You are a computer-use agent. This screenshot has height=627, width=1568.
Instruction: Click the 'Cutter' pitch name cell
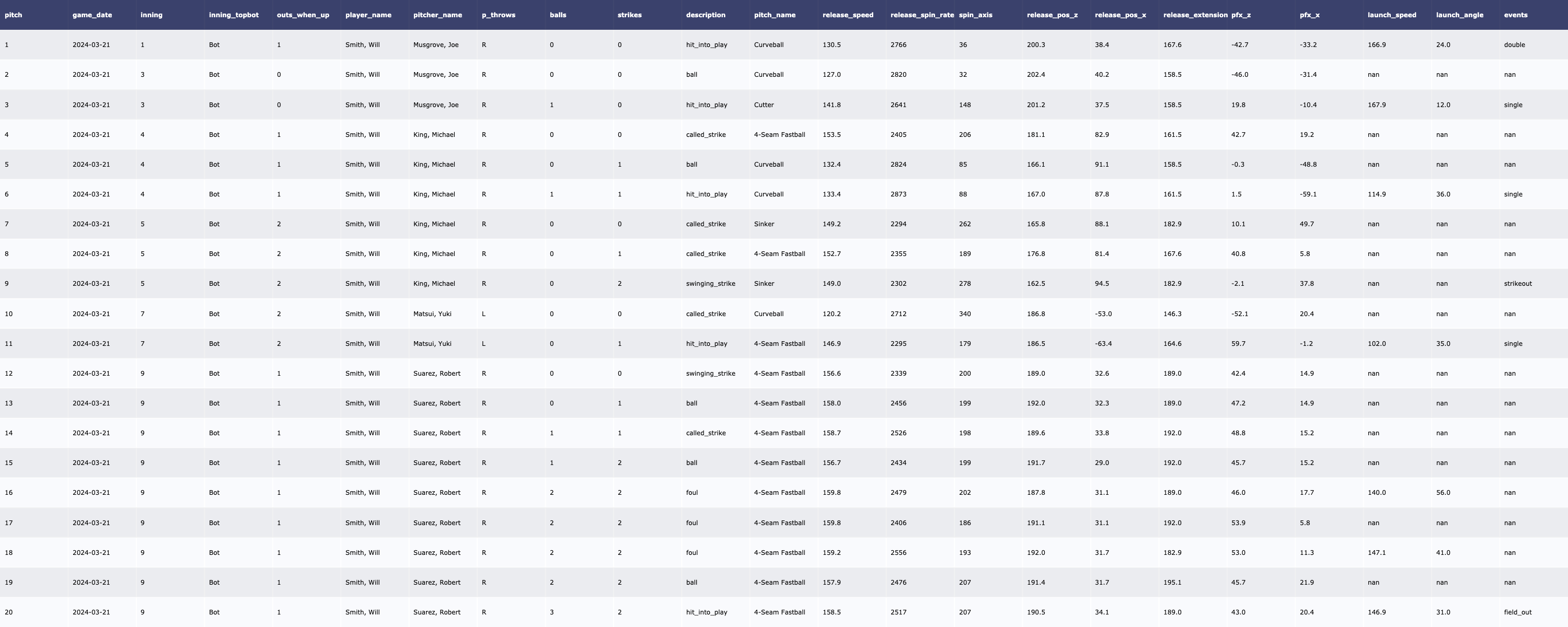point(763,104)
